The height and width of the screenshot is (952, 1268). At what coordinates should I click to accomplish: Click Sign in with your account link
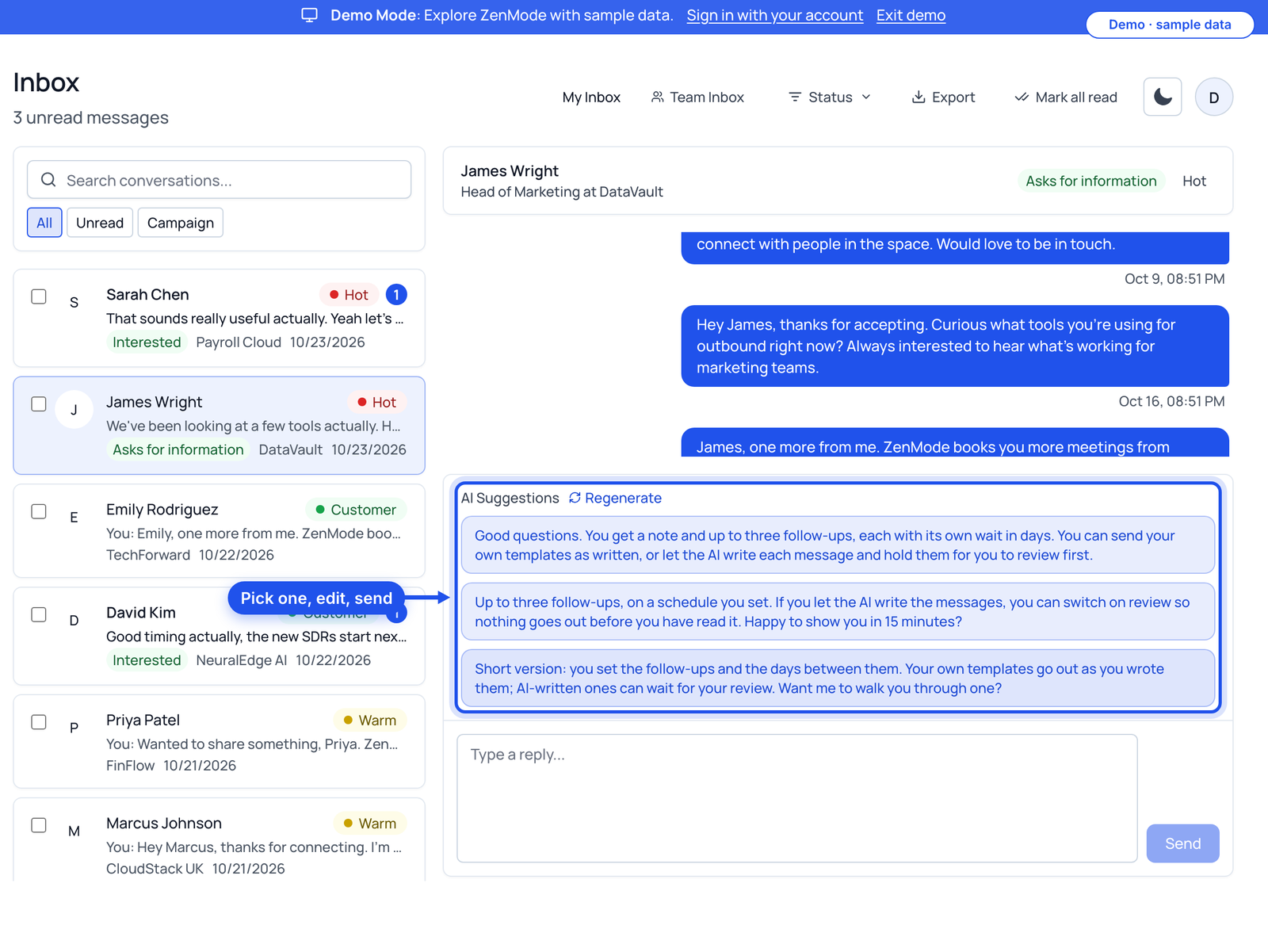point(775,15)
